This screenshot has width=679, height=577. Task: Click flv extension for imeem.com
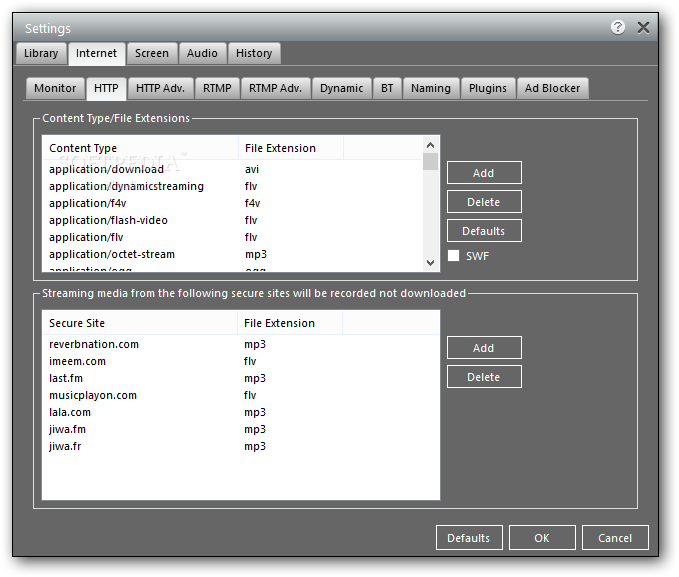point(250,361)
